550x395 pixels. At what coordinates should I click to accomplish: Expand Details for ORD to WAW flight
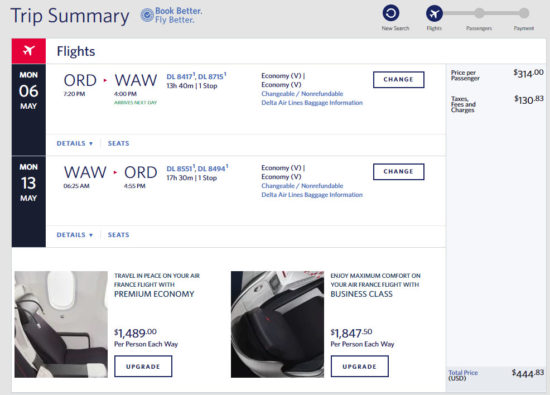pyautogui.click(x=75, y=143)
